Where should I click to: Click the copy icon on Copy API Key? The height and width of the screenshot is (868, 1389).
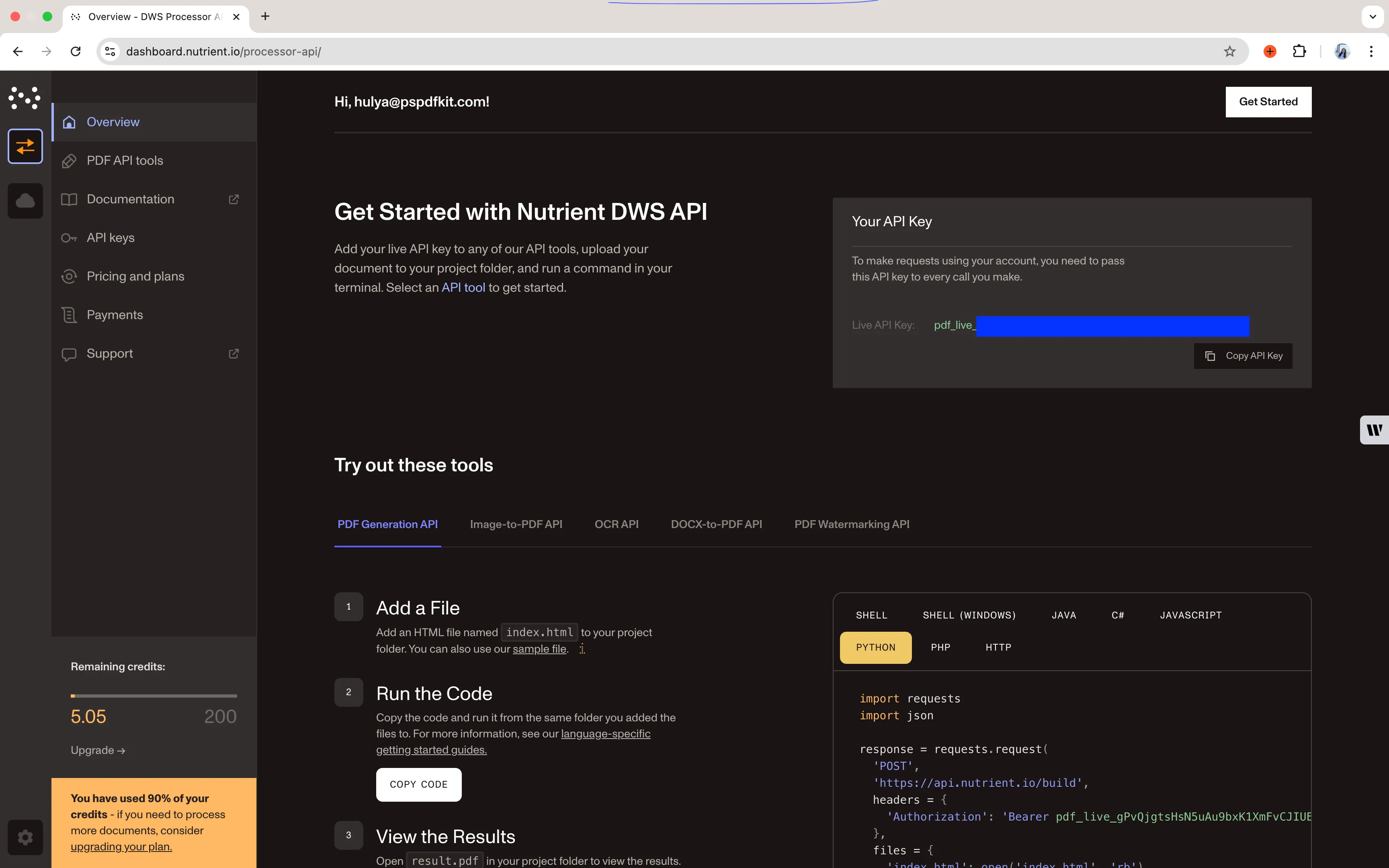pyautogui.click(x=1211, y=356)
